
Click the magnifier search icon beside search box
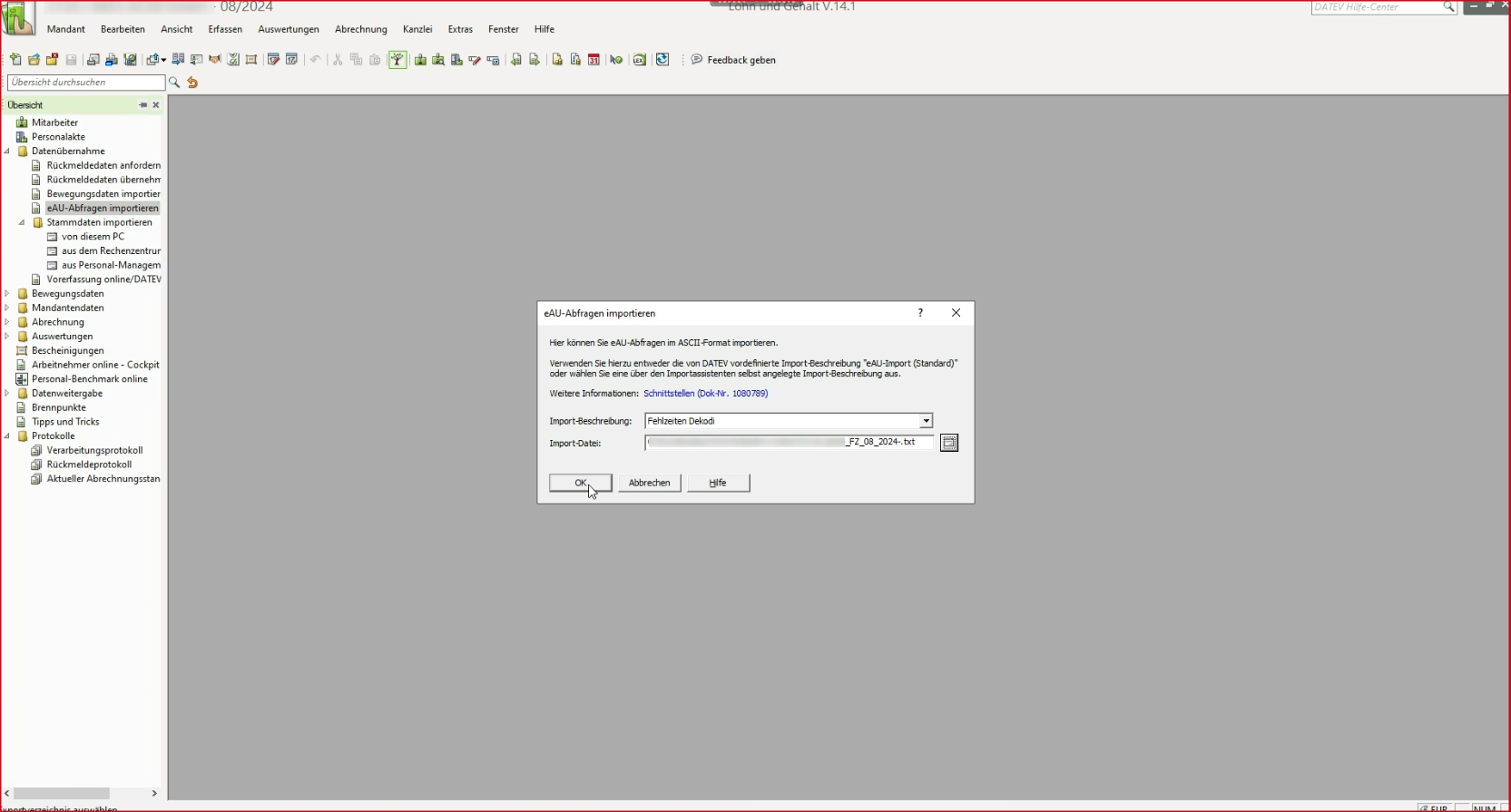coord(174,83)
